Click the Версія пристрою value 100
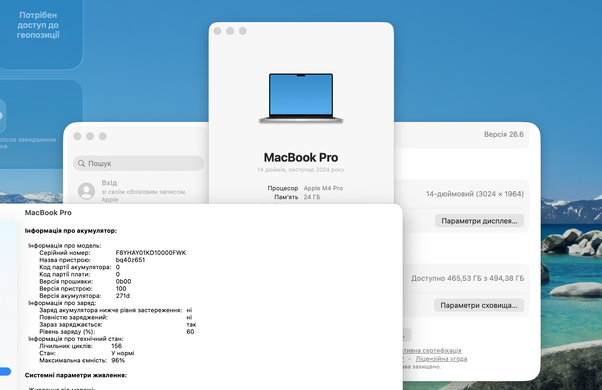602x390 pixels. pyautogui.click(x=121, y=289)
